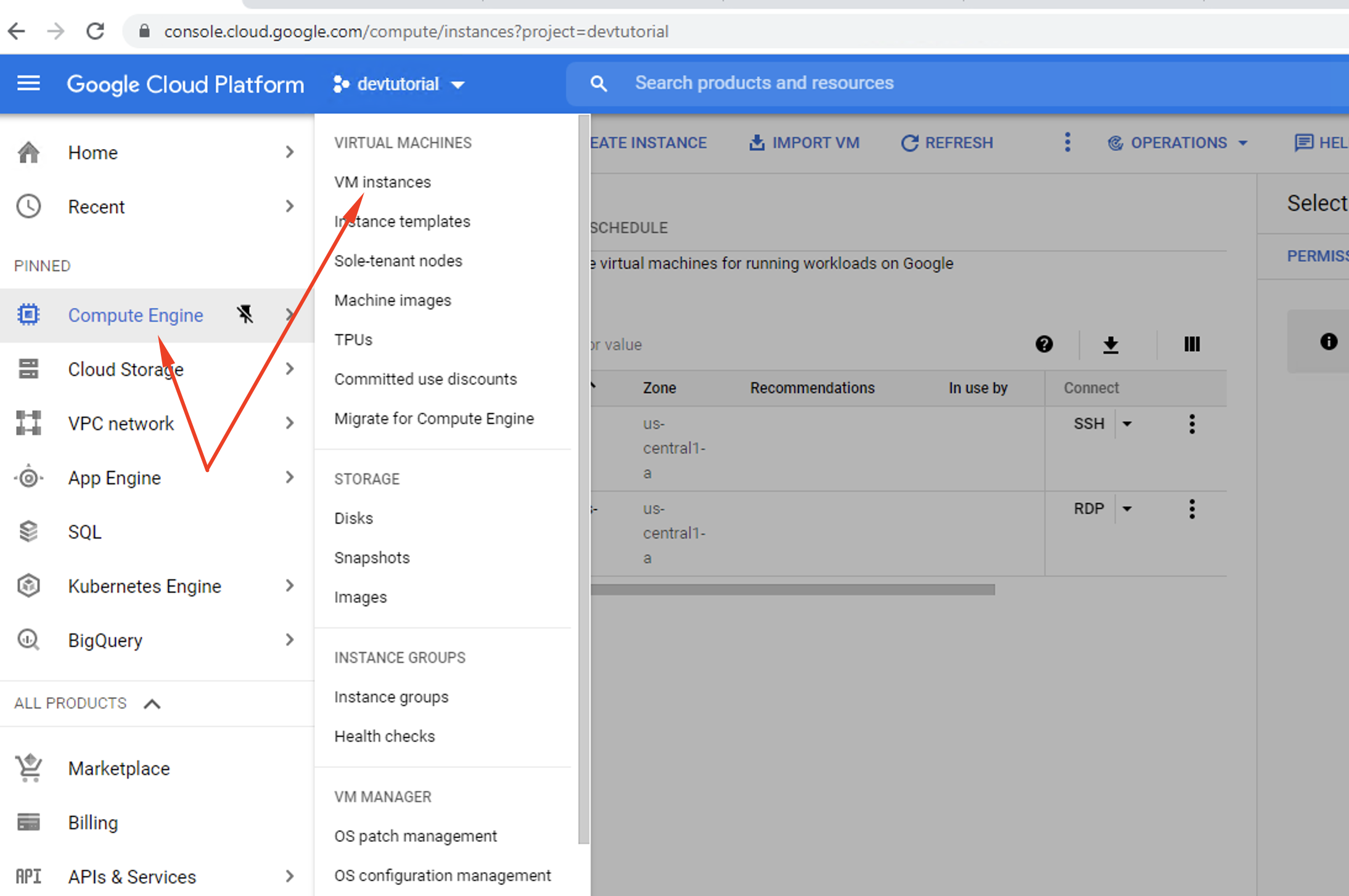
Task: Open more actions for RDP instance row
Action: [1192, 509]
